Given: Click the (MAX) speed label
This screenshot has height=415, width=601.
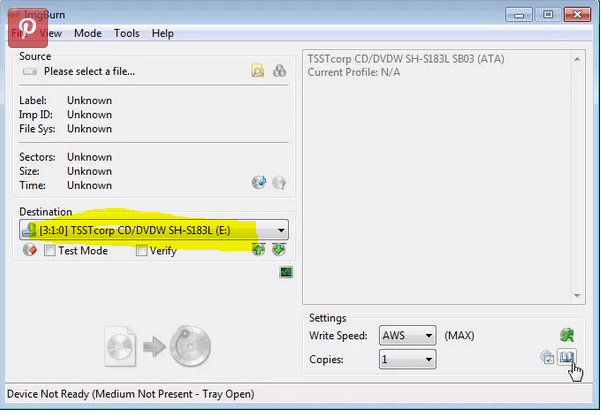Looking at the screenshot, I should [459, 336].
